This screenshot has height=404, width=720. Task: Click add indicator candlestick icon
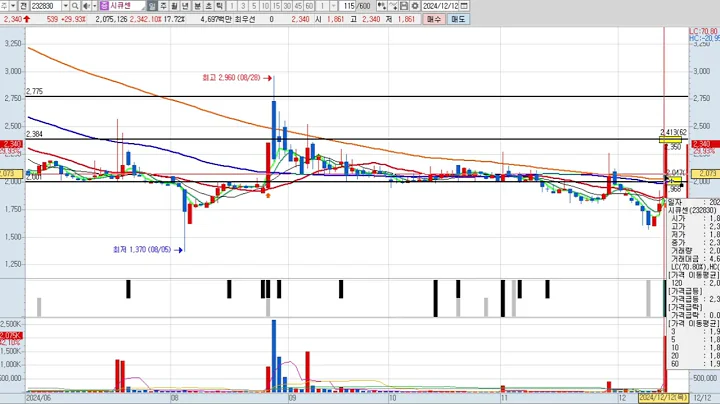381,6
